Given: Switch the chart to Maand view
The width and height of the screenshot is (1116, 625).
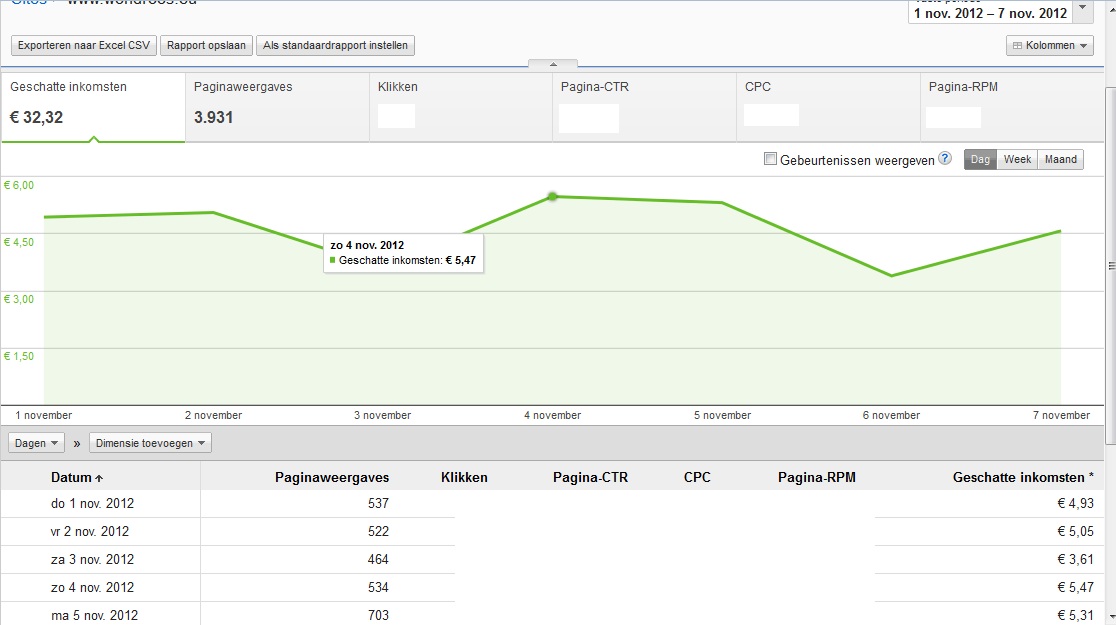Looking at the screenshot, I should click(x=1060, y=159).
